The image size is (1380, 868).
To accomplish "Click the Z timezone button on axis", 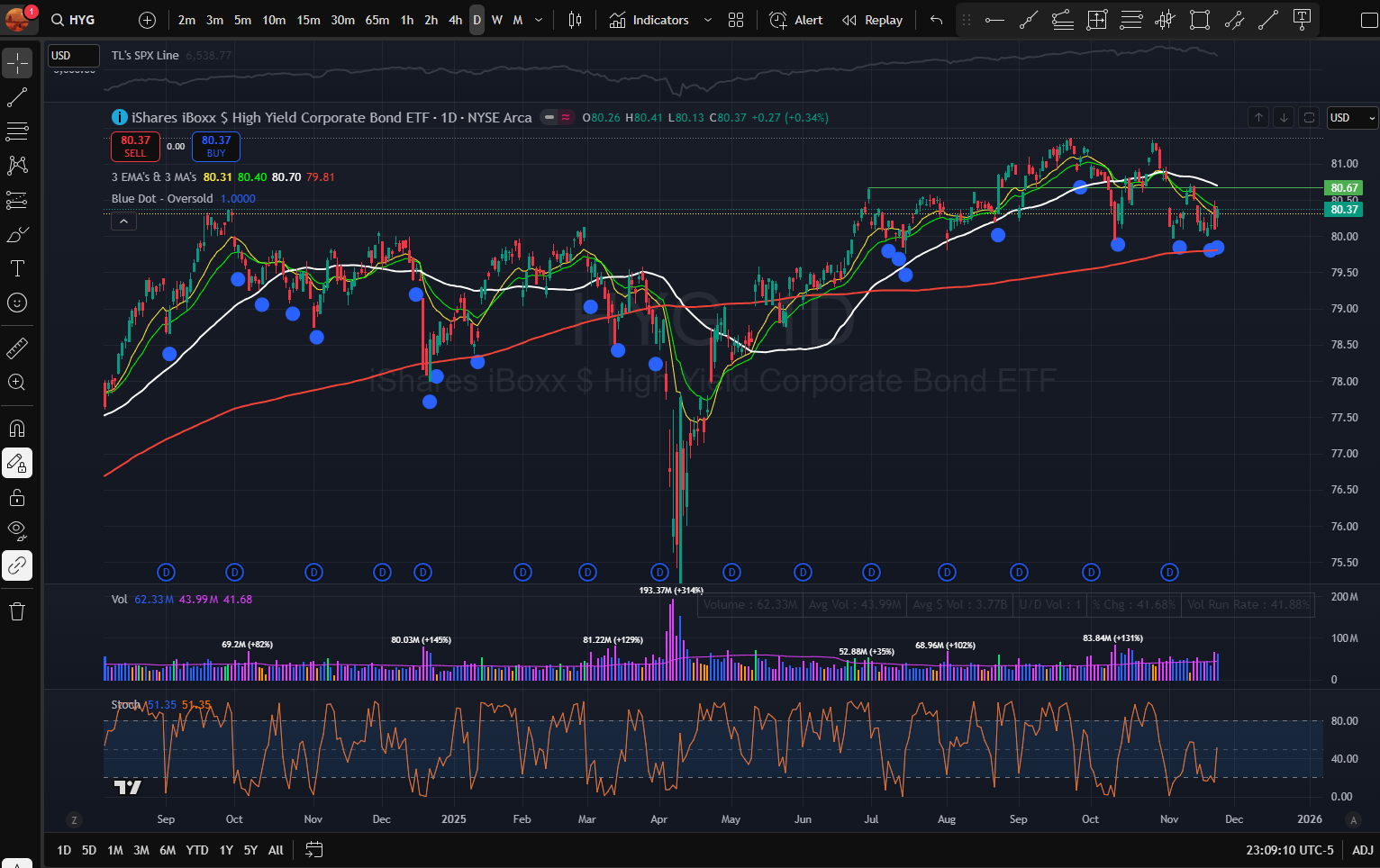I will coord(74,819).
